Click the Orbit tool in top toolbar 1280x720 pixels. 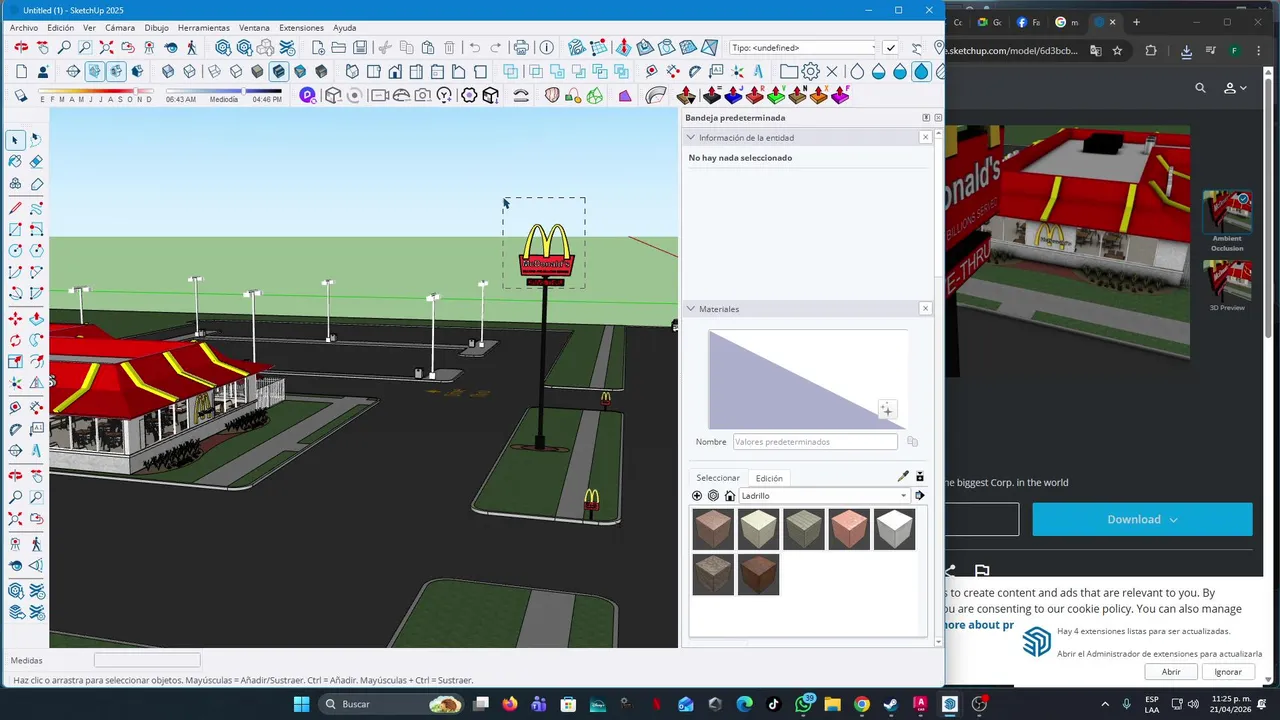coord(21,47)
